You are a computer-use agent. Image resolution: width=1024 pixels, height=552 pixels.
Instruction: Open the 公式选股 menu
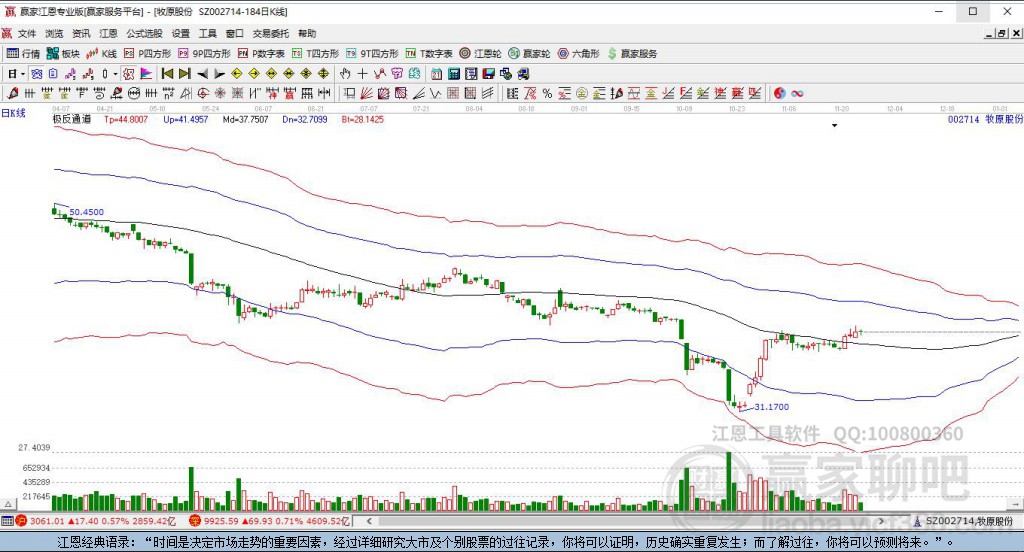click(x=144, y=33)
